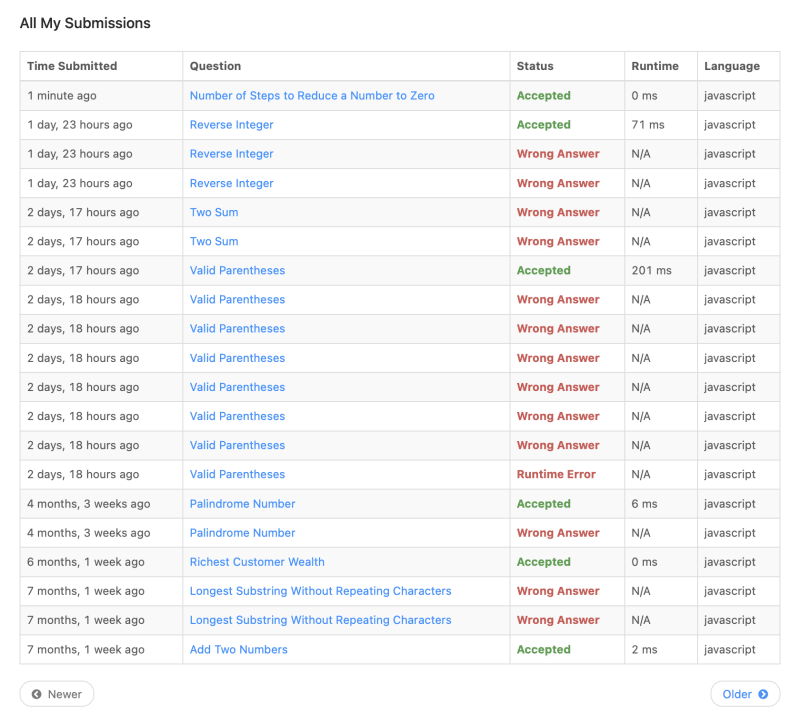
Task: Open the Number of Steps to Reduce question
Action: (312, 95)
